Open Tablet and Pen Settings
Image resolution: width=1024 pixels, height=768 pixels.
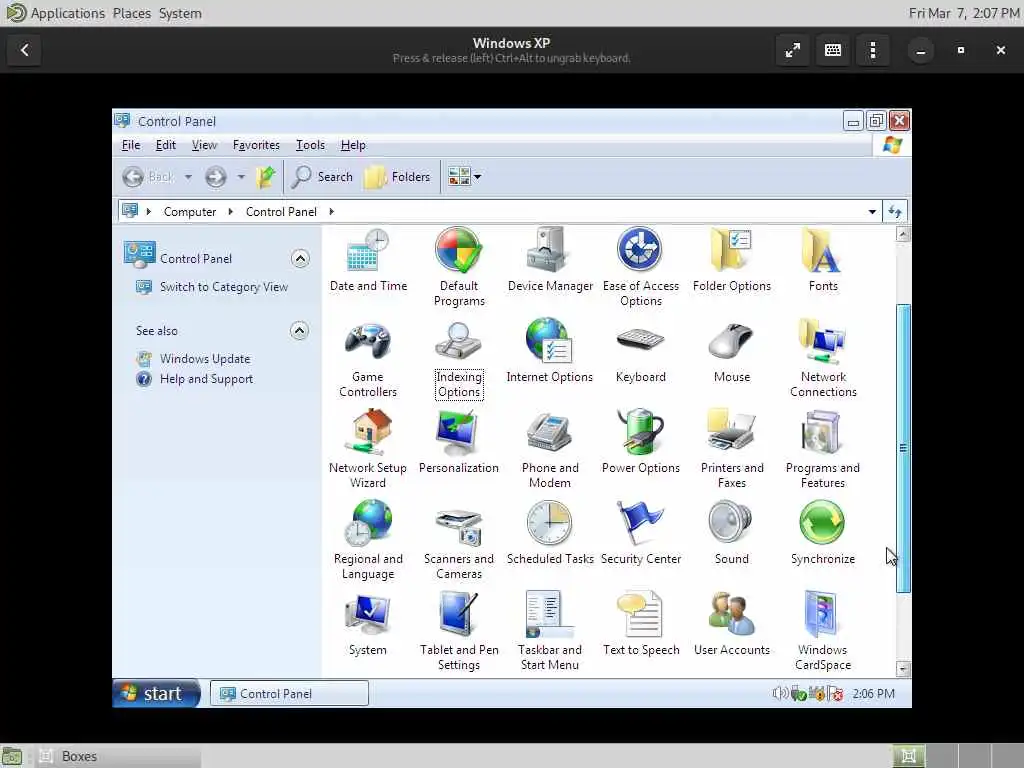pyautogui.click(x=459, y=632)
